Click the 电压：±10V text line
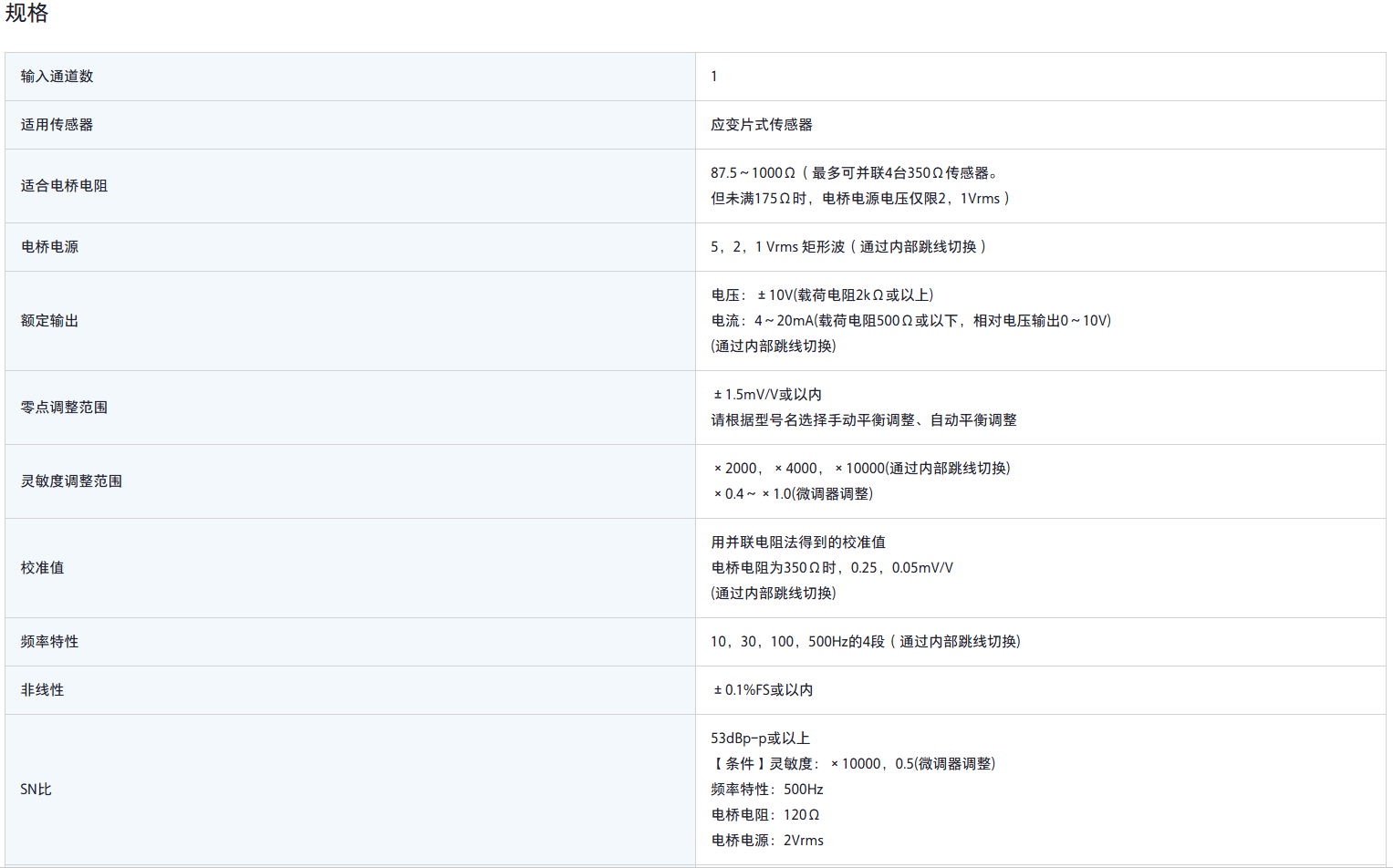Screen dimensions: 1393x868 822,295
